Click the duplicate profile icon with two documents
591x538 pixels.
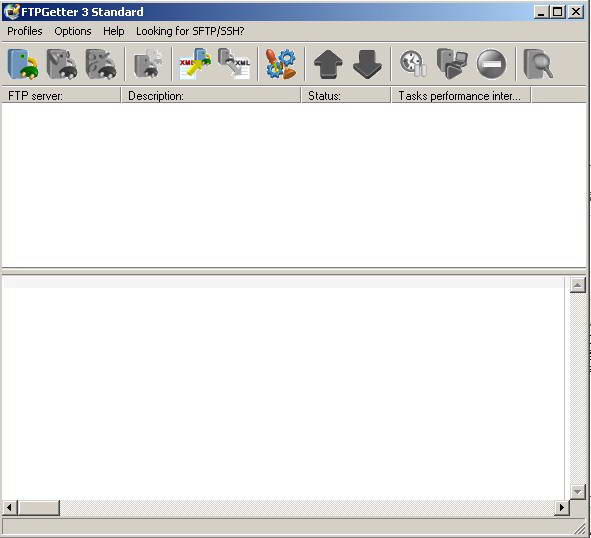149,64
